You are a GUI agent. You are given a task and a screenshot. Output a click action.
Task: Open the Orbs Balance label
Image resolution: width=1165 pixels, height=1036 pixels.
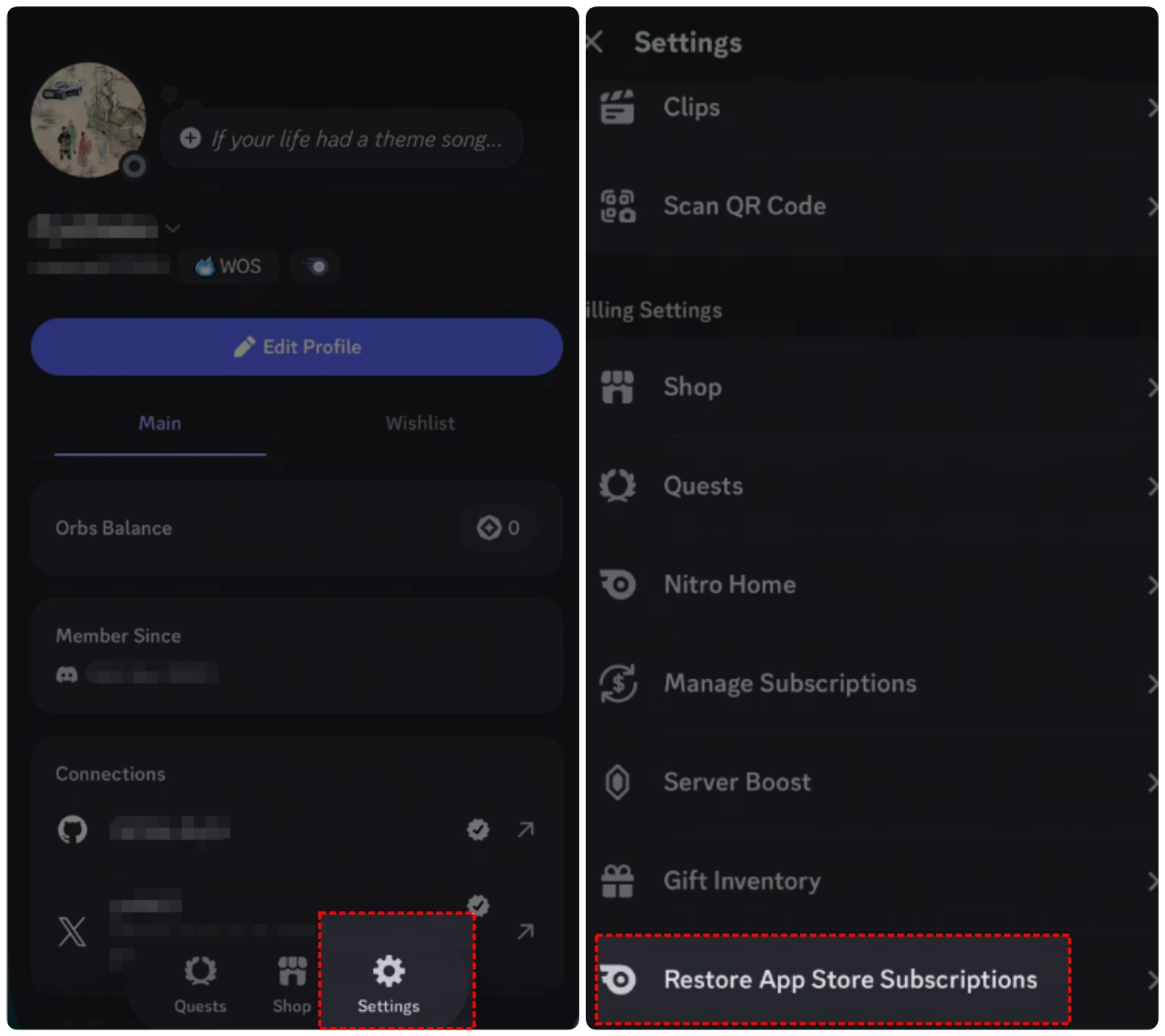113,528
